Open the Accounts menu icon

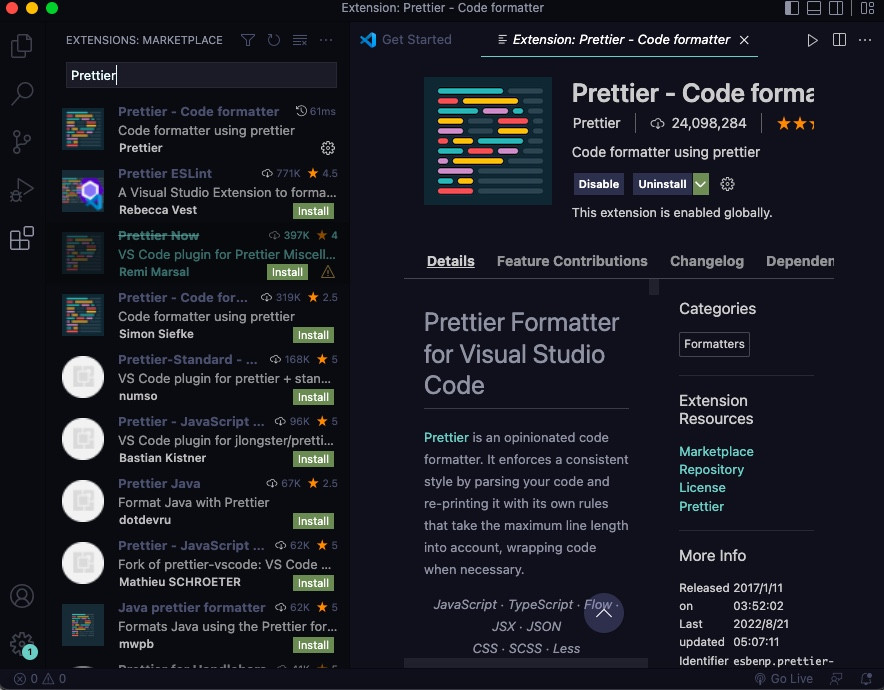click(21, 596)
